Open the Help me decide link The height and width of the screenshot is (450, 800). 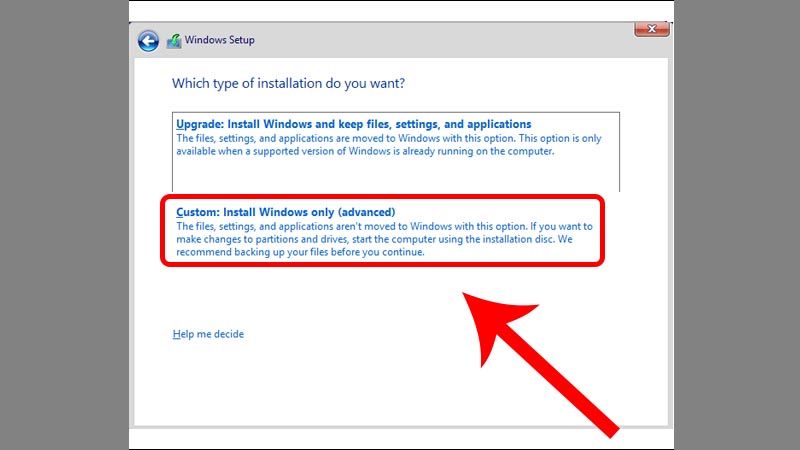[208, 334]
